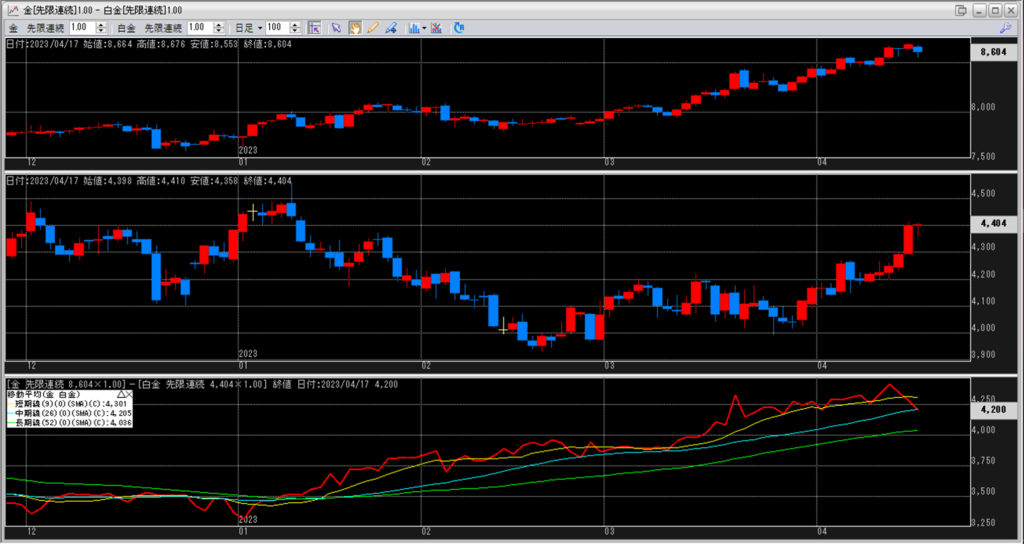Click the restore-down window icon in title bar
The image size is (1024, 544).
tap(961, 10)
